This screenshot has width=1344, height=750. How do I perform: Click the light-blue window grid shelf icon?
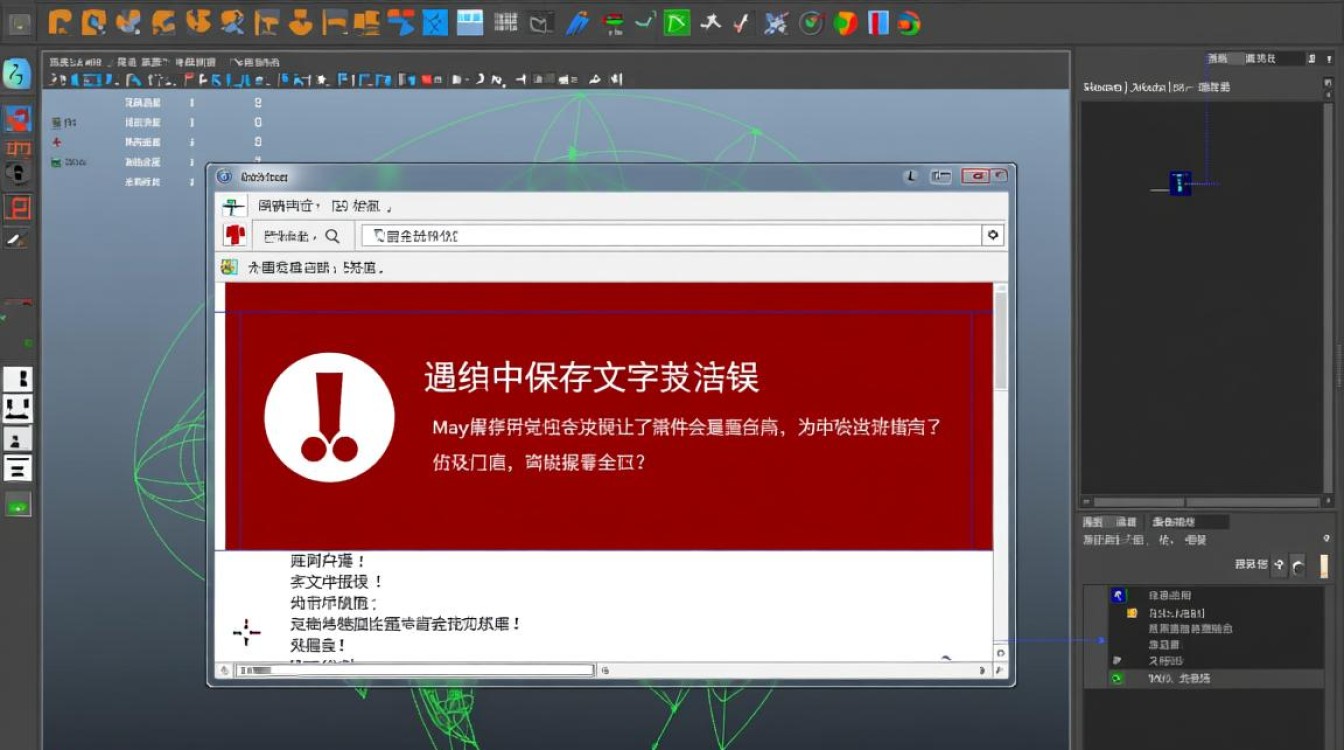[x=470, y=21]
